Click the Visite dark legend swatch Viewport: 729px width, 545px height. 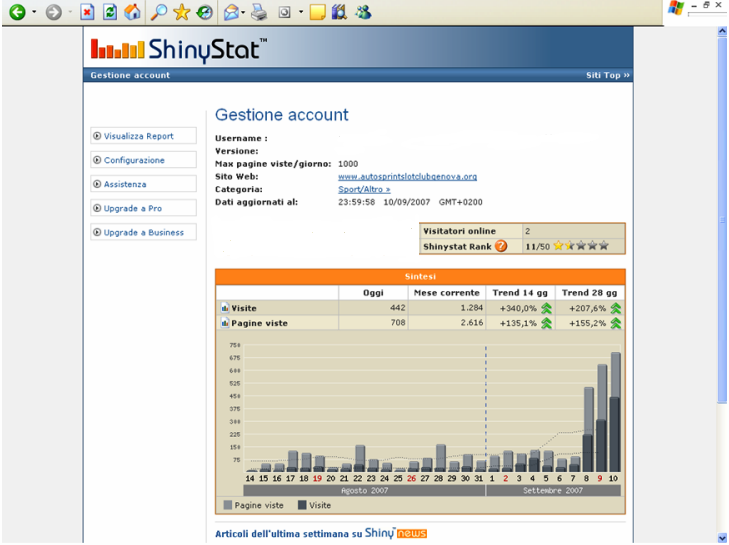[302, 505]
